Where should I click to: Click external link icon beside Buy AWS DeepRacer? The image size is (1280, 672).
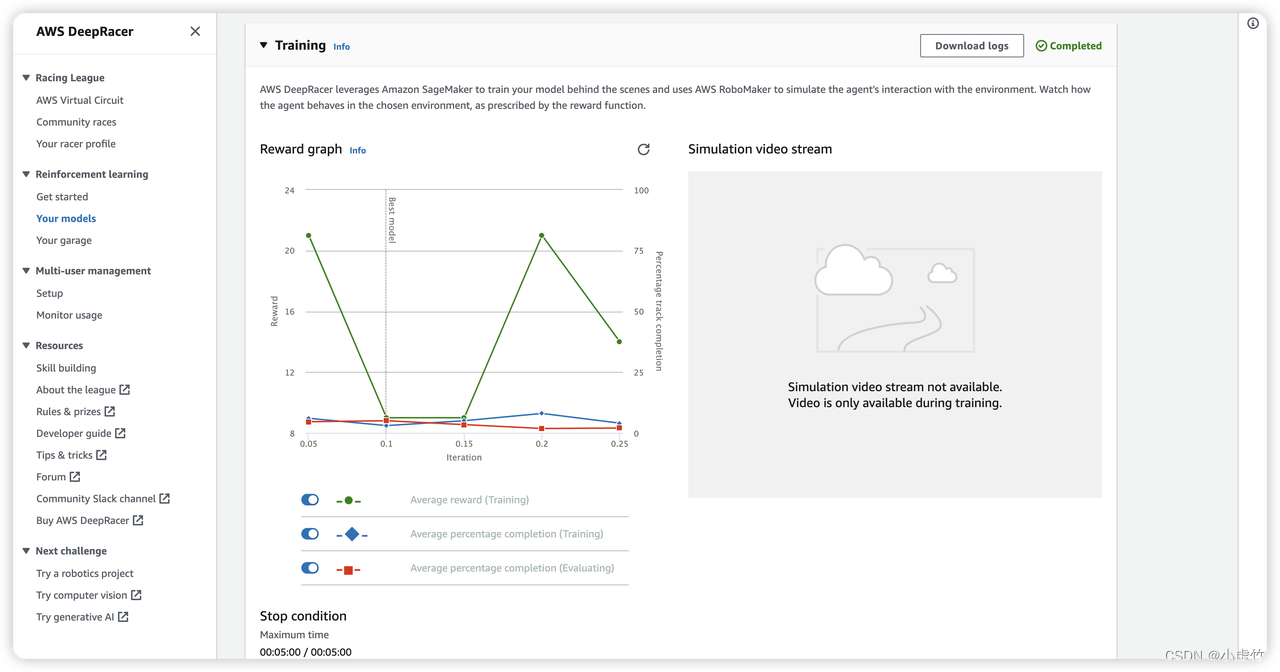(138, 521)
